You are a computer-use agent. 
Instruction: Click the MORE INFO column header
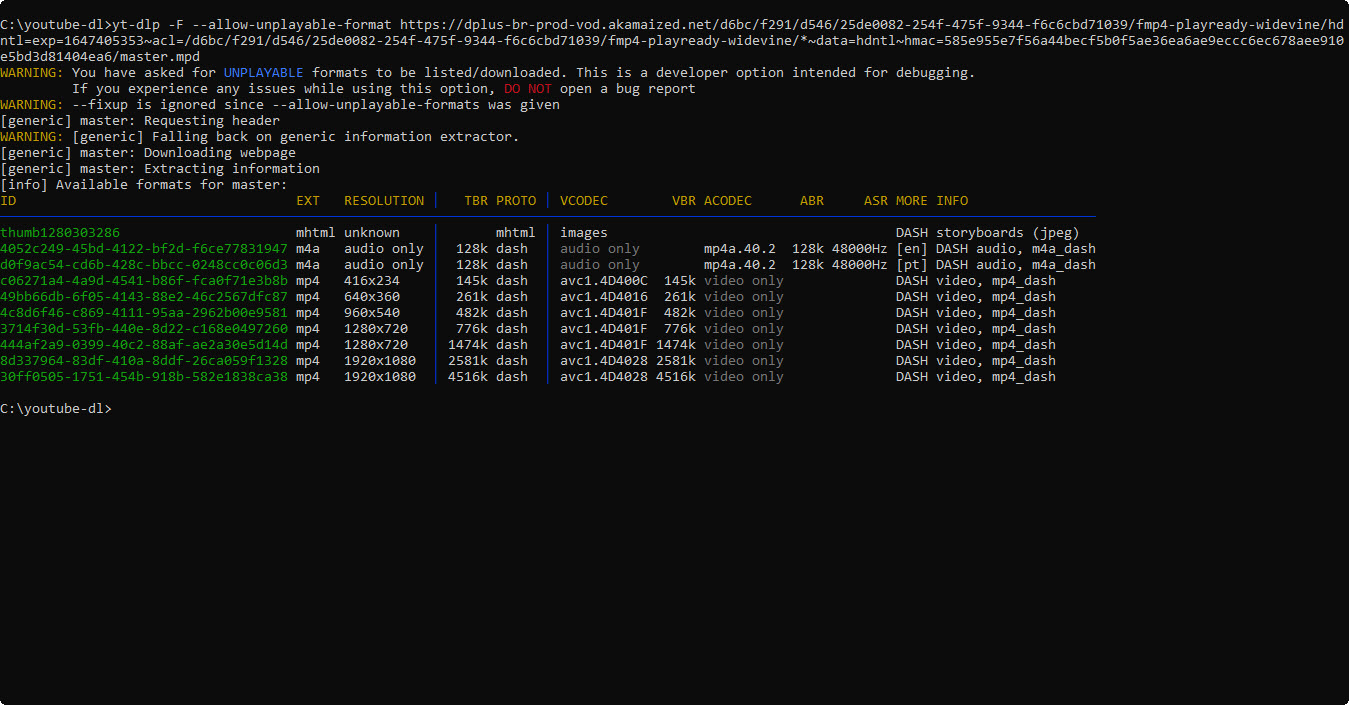pos(932,201)
